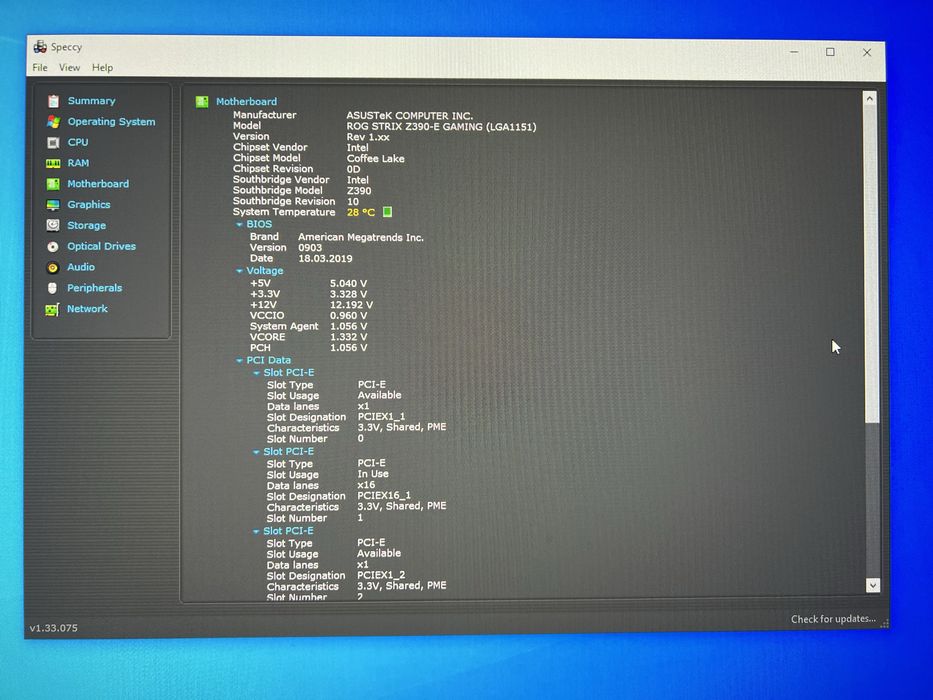Go to the CPU section
Viewport: 933px width, 700px height.
tap(78, 142)
